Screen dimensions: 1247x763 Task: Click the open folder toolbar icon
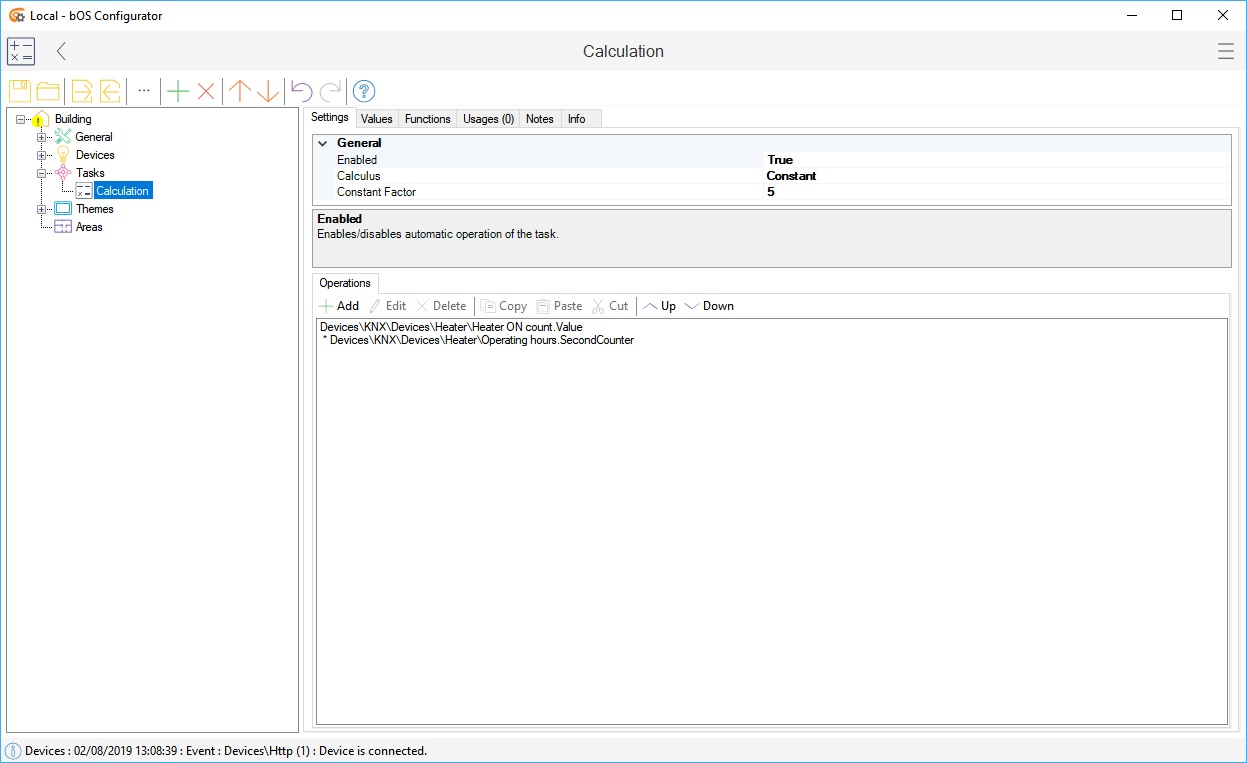(47, 91)
